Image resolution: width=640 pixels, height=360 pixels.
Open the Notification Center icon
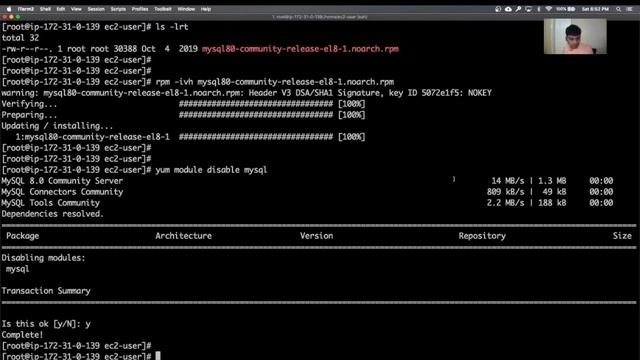tap(629, 9)
